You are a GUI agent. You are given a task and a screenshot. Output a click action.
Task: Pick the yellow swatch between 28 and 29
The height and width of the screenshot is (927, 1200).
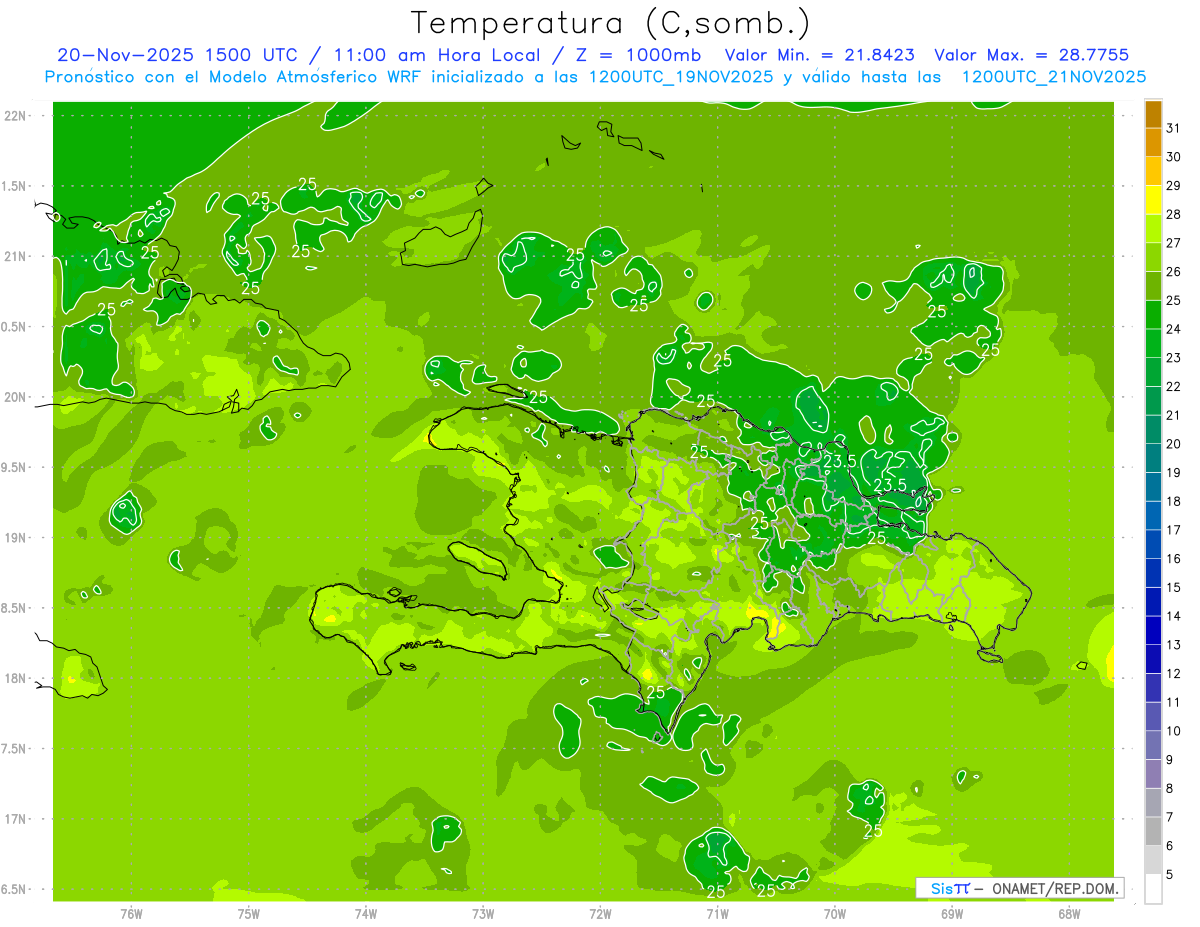click(1153, 200)
